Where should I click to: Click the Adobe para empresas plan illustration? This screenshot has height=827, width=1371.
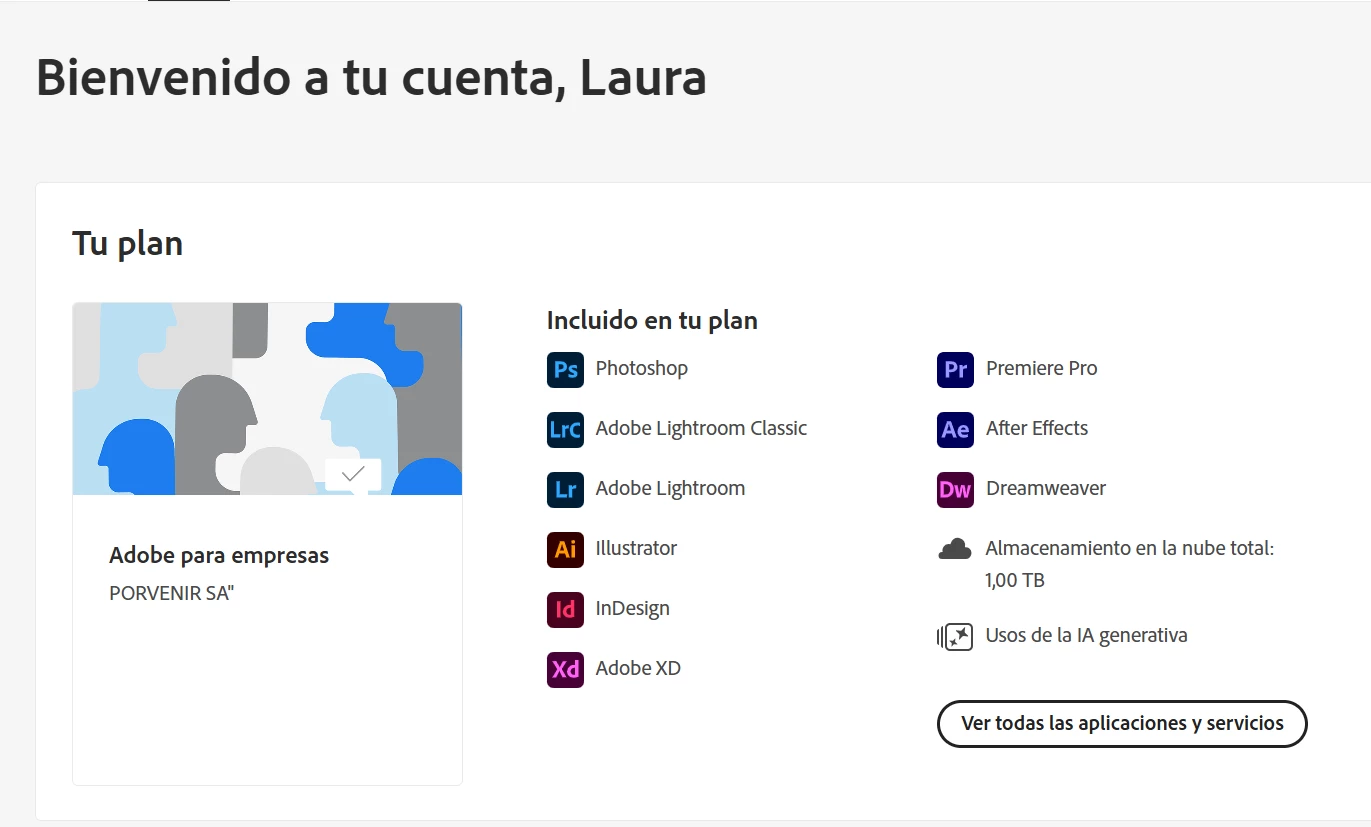(267, 399)
